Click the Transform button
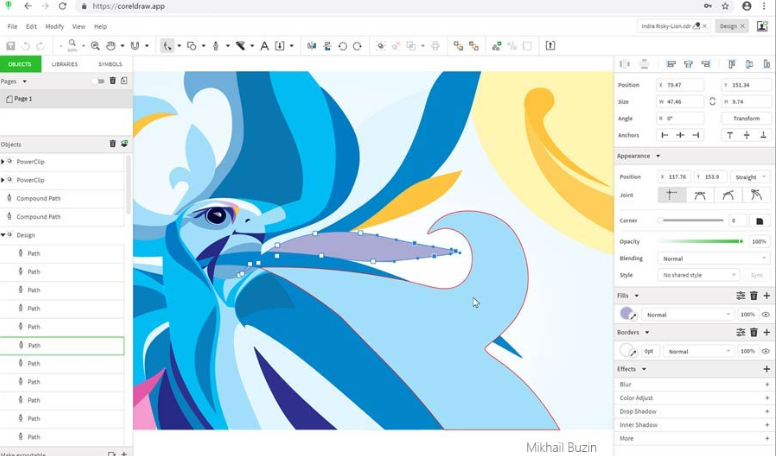The image size is (777, 456). click(746, 118)
